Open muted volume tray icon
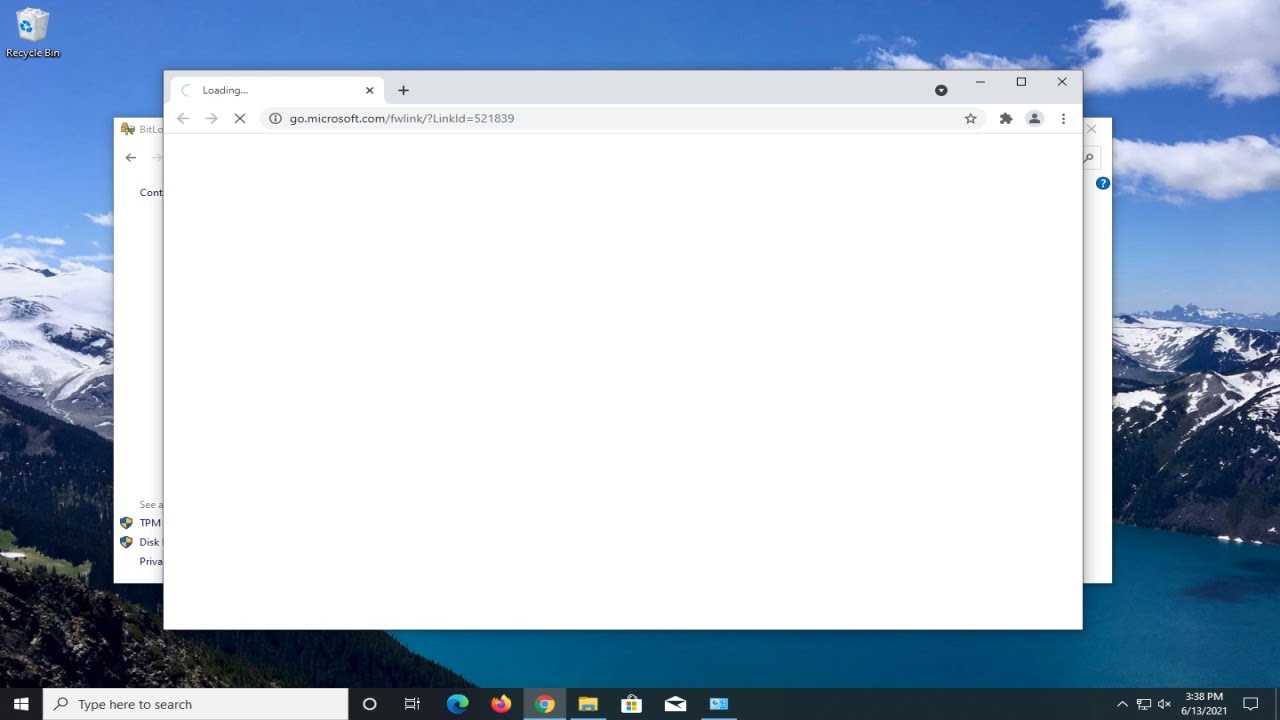 pyautogui.click(x=1165, y=704)
